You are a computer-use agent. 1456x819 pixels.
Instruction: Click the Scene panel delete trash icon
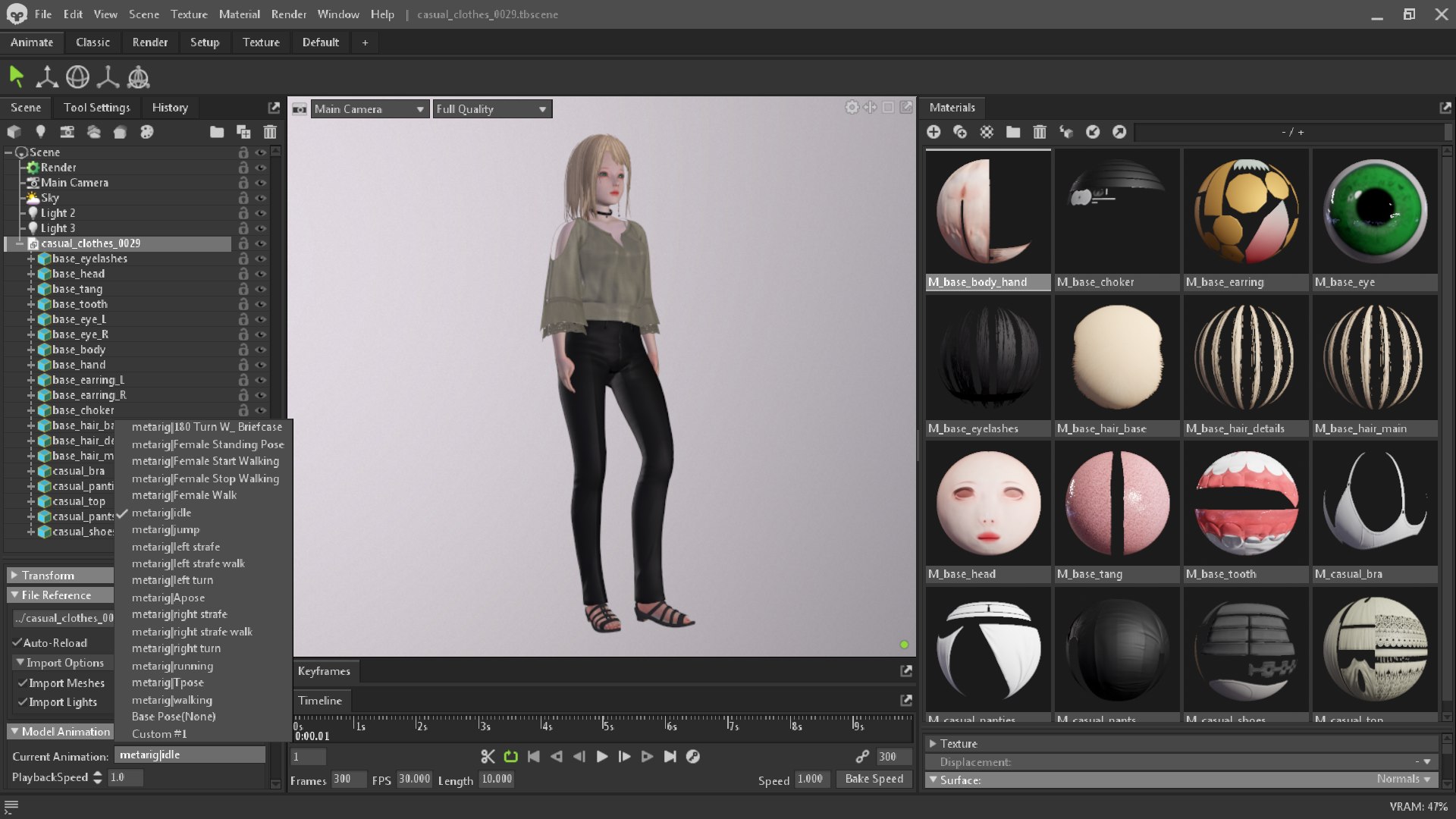tap(270, 132)
